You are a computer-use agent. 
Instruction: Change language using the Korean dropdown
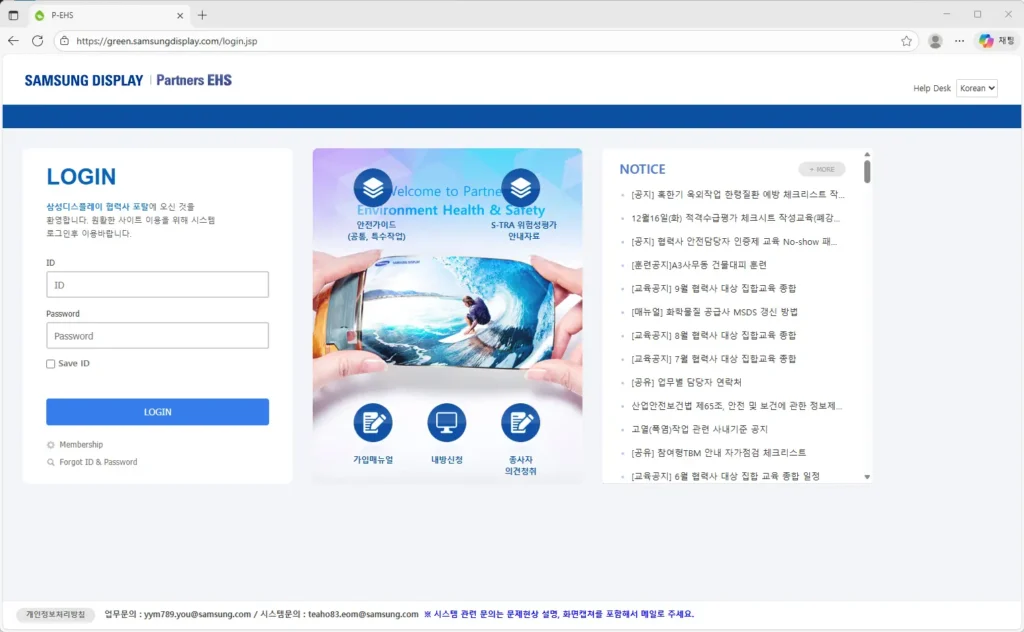tap(976, 88)
